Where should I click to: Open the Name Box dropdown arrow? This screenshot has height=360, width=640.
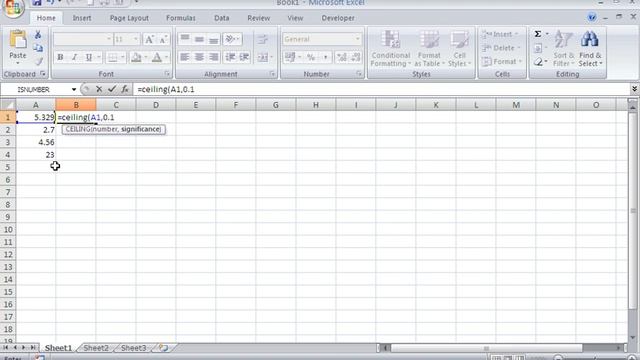(x=74, y=89)
